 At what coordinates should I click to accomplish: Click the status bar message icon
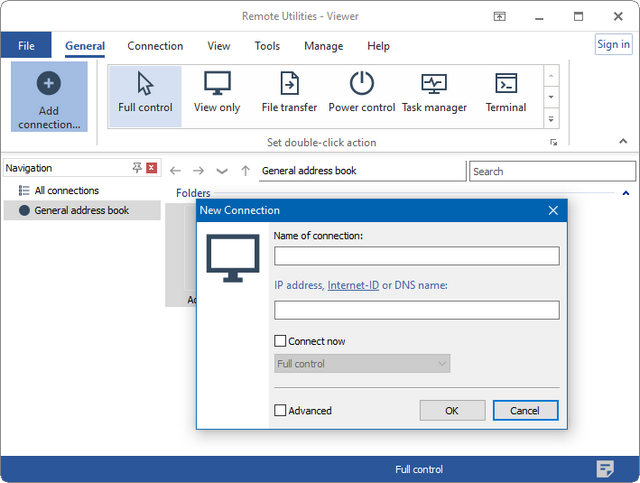click(605, 469)
